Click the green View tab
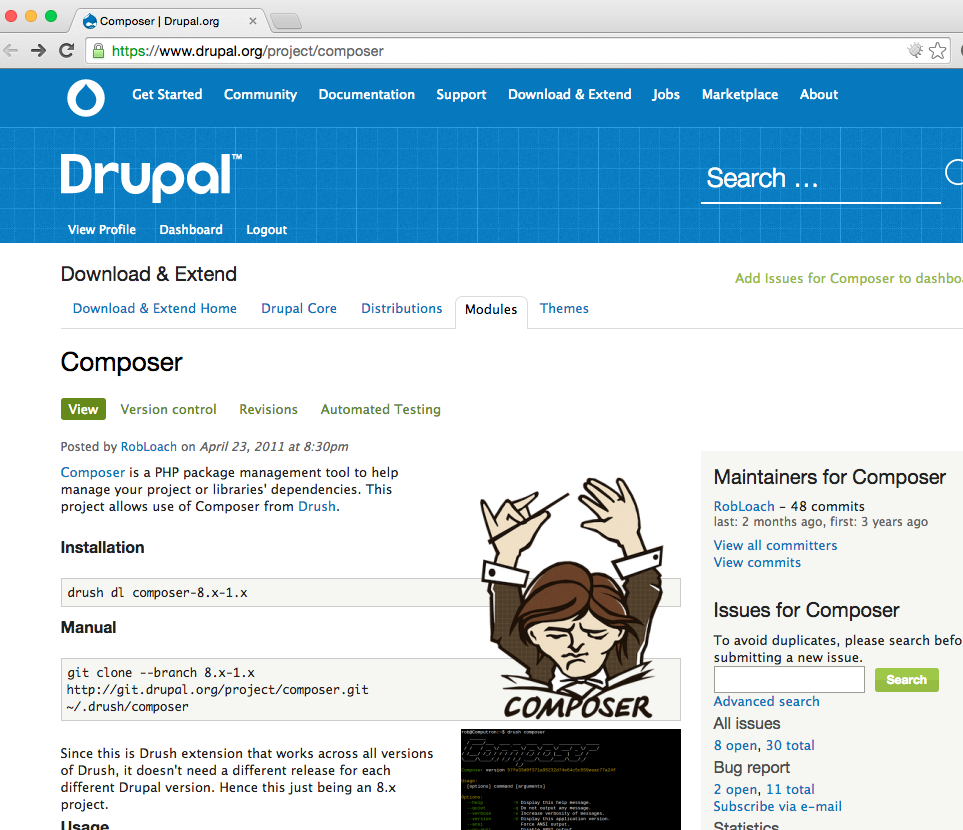The height and width of the screenshot is (830, 963). 84,409
